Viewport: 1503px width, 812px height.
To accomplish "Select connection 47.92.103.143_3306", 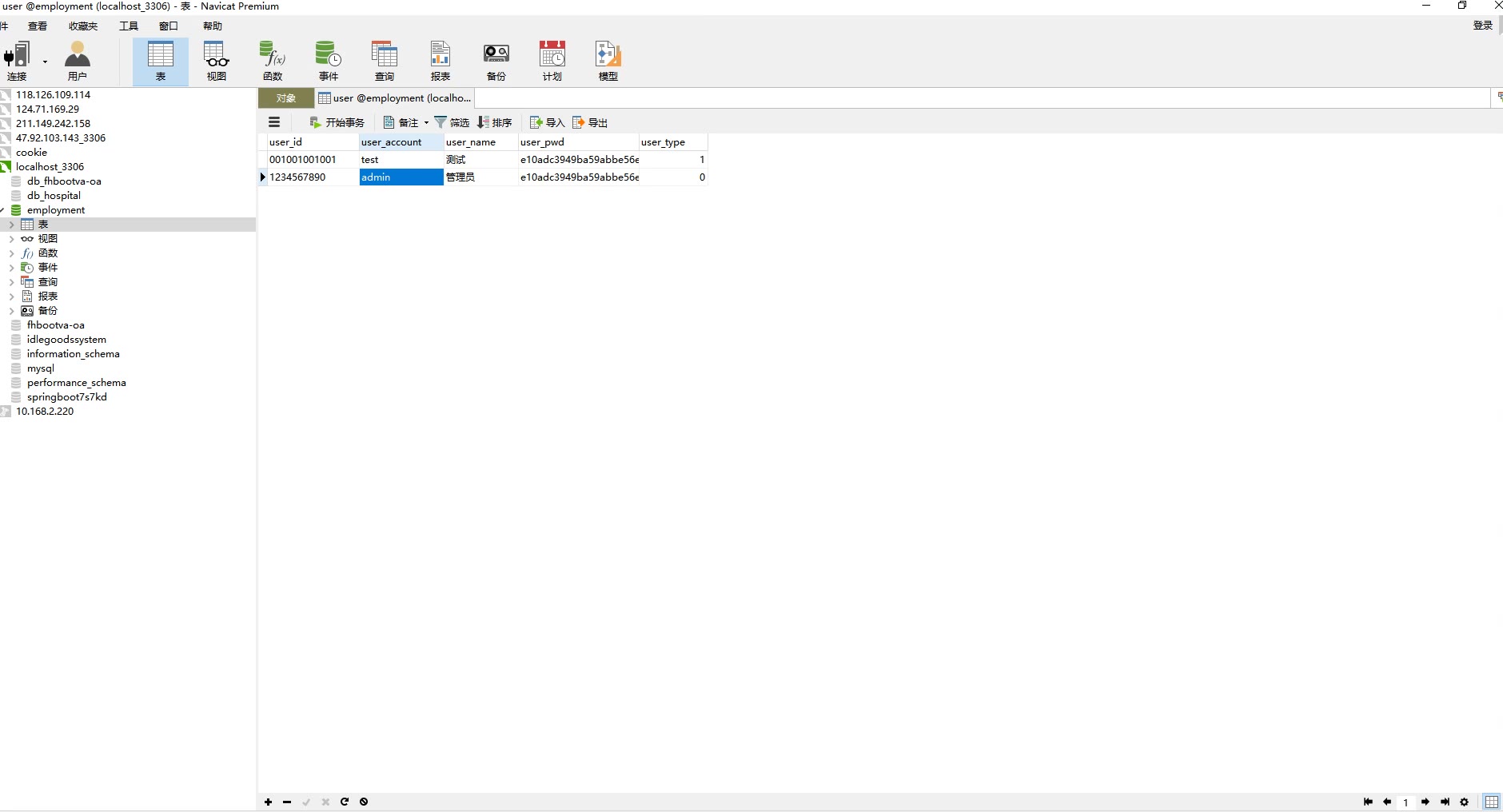I will (61, 137).
